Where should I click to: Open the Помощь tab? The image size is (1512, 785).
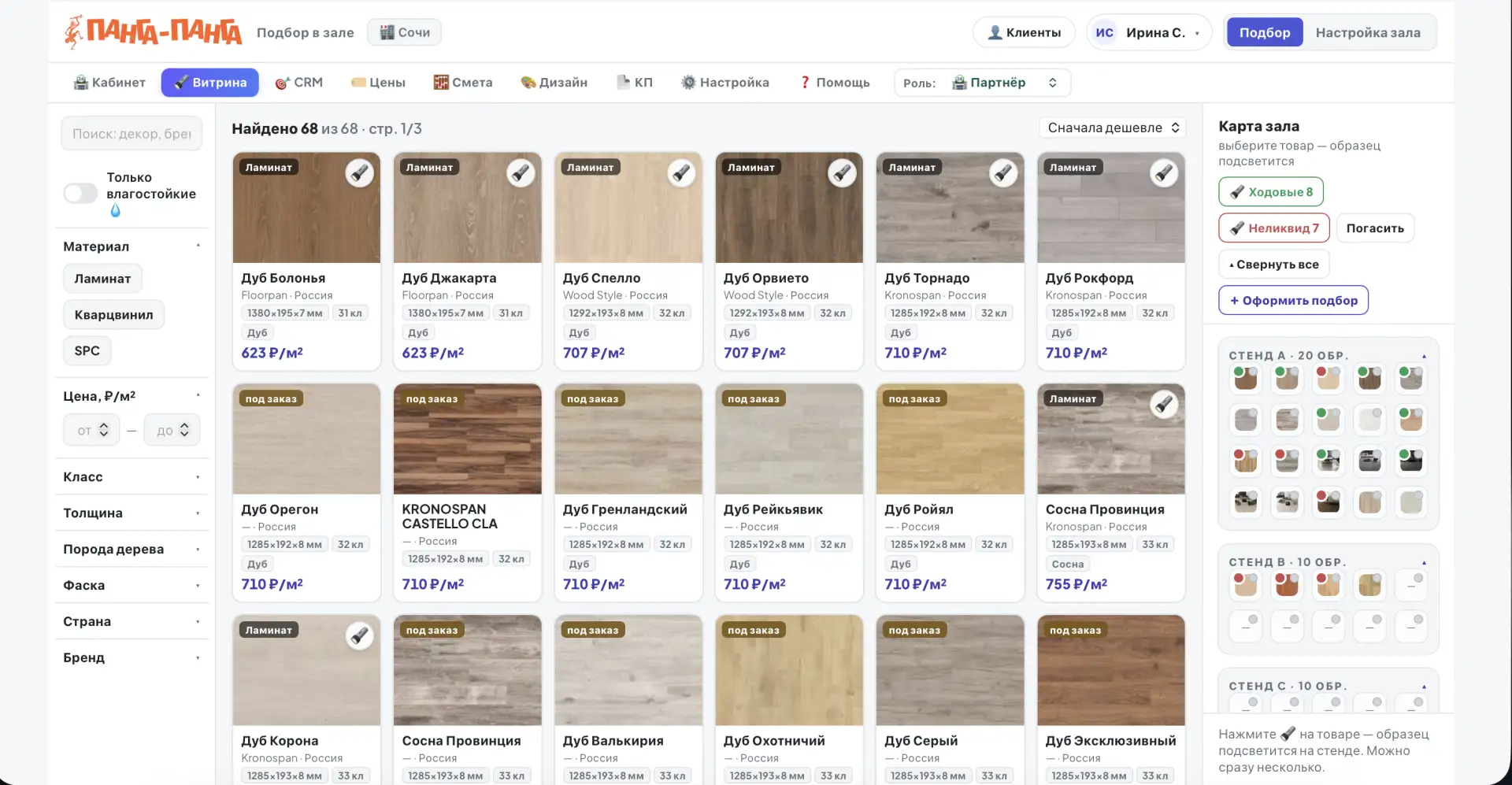click(835, 83)
